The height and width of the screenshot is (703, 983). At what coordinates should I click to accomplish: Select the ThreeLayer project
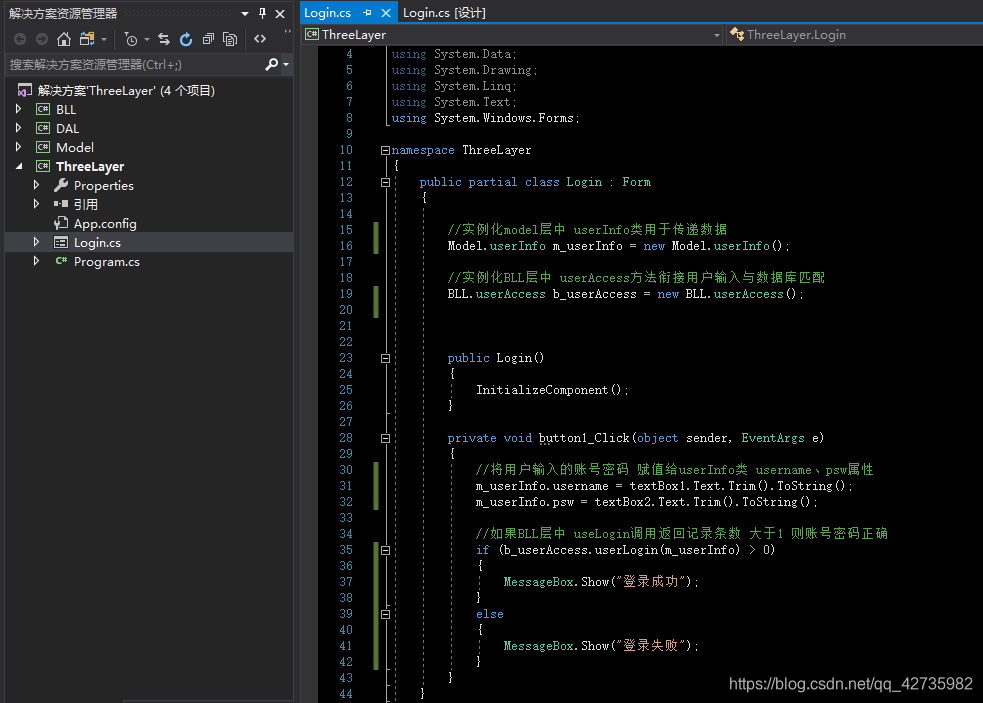coord(90,167)
